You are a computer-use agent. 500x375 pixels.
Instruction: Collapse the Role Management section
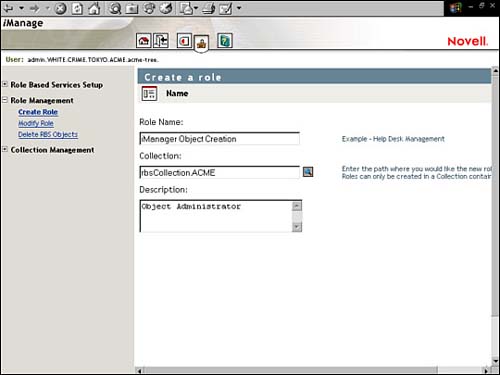(x=5, y=100)
